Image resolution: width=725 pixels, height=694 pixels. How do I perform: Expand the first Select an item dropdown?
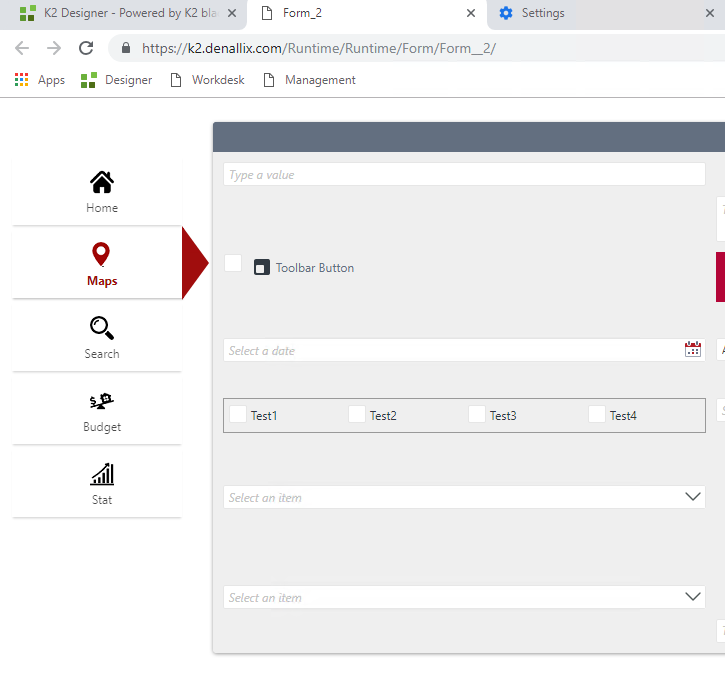[693, 497]
